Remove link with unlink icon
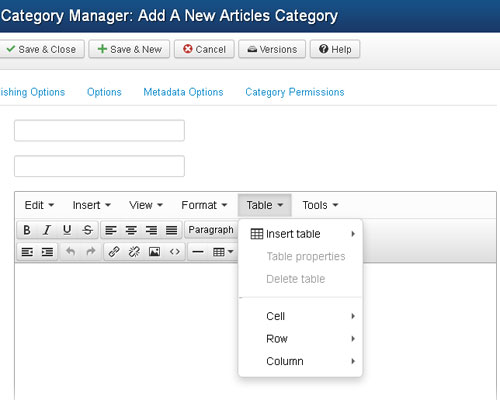The image size is (500, 400). [x=134, y=252]
